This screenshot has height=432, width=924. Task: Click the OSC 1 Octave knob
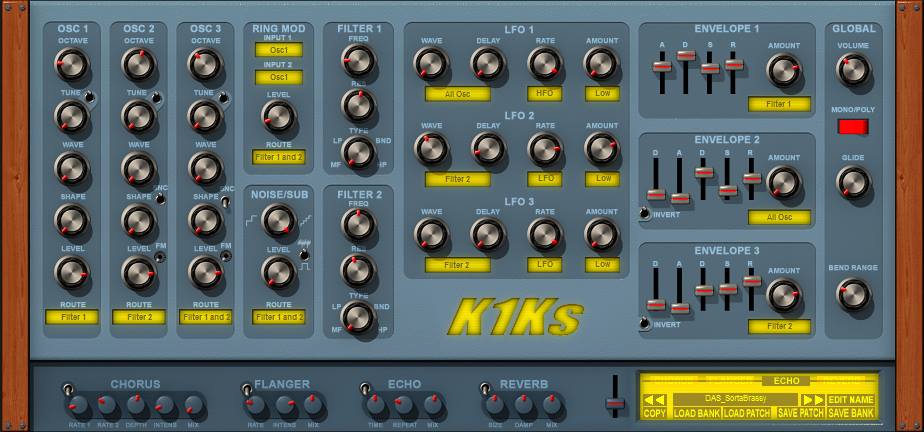[71, 66]
